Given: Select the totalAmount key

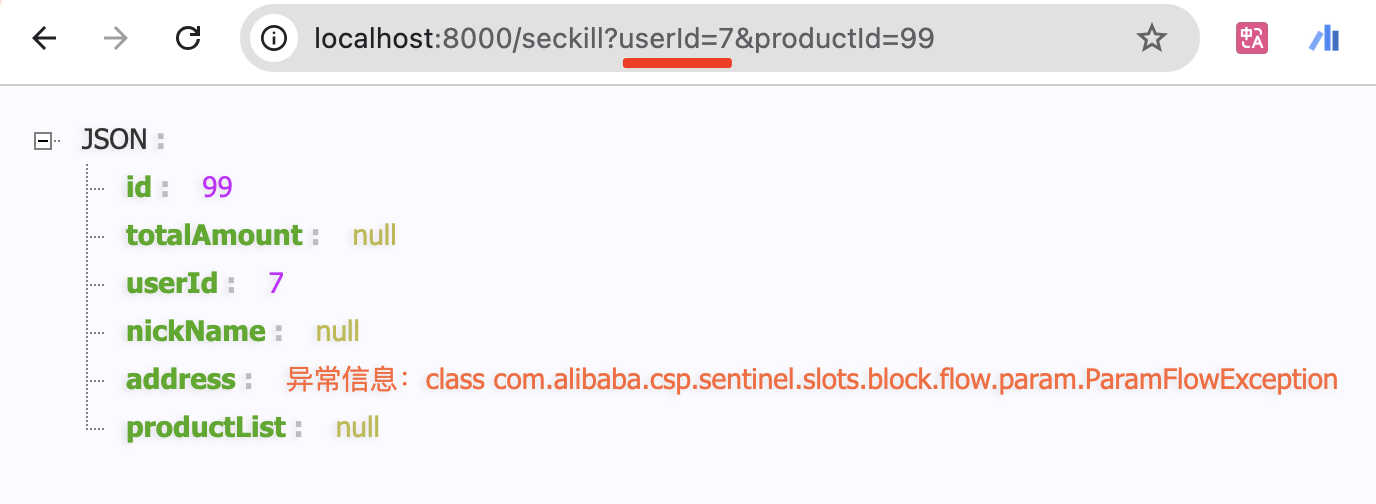Looking at the screenshot, I should point(214,235).
